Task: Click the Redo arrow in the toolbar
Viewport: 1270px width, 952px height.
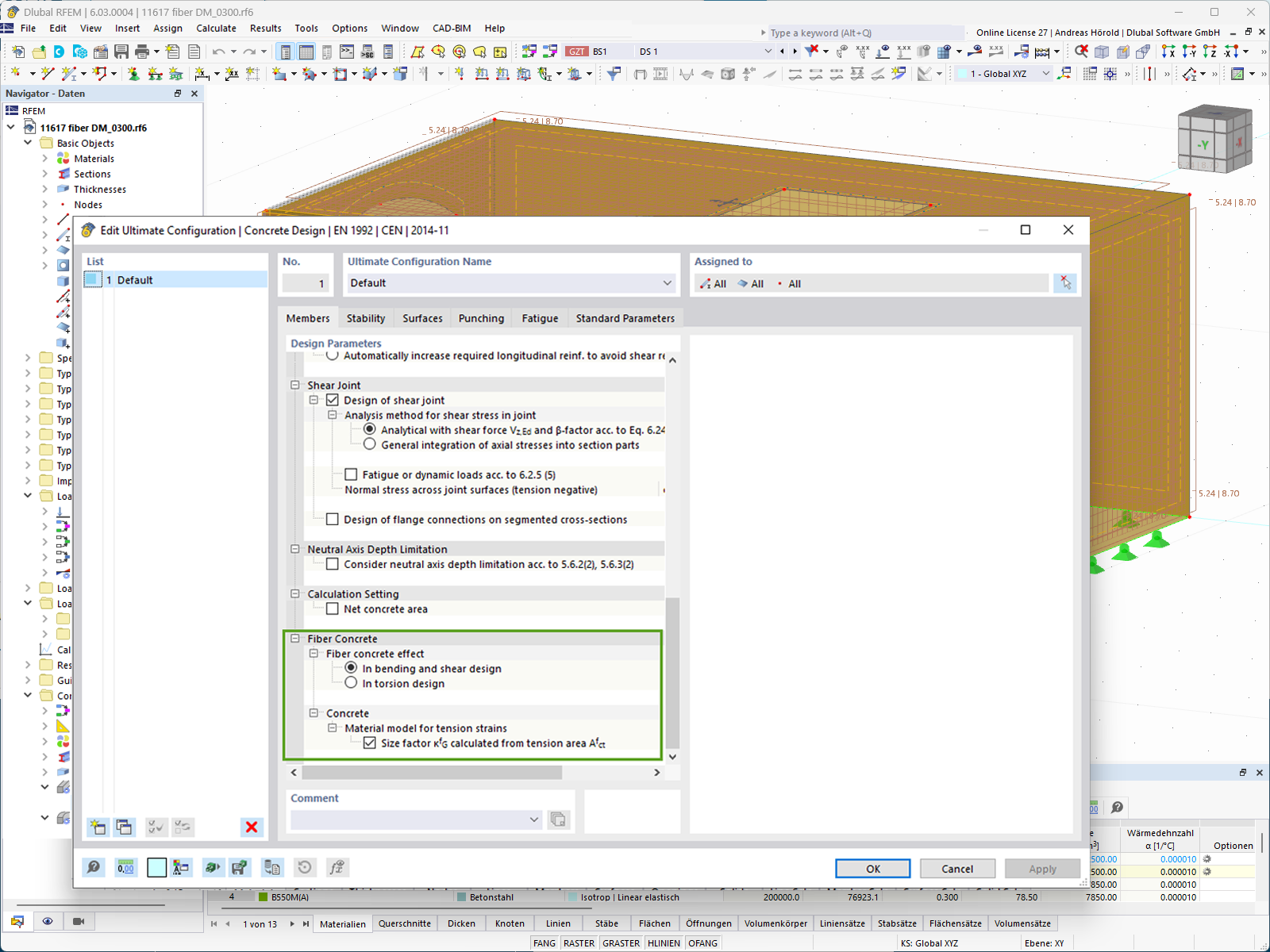Action: [x=250, y=52]
